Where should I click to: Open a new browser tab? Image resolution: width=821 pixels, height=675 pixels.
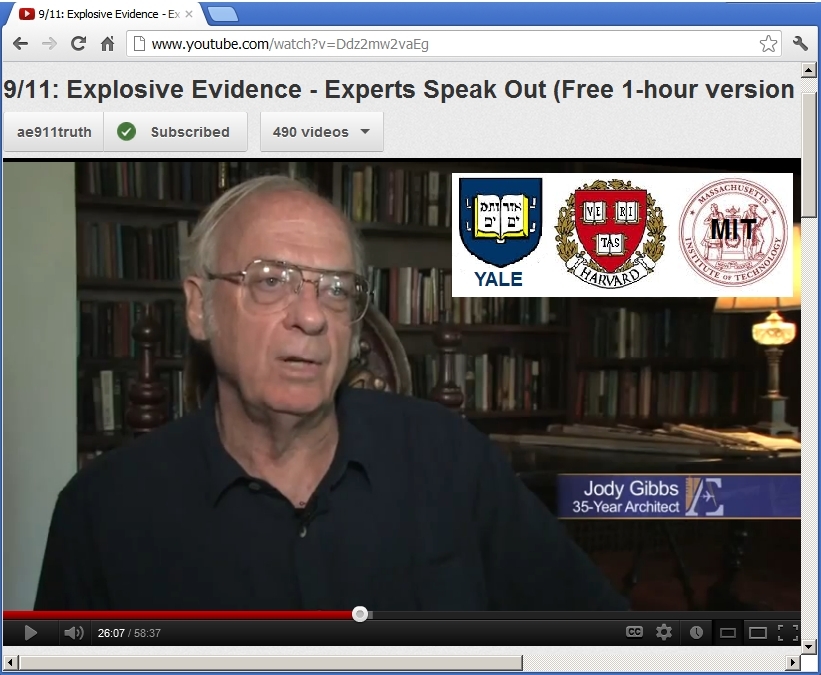223,14
